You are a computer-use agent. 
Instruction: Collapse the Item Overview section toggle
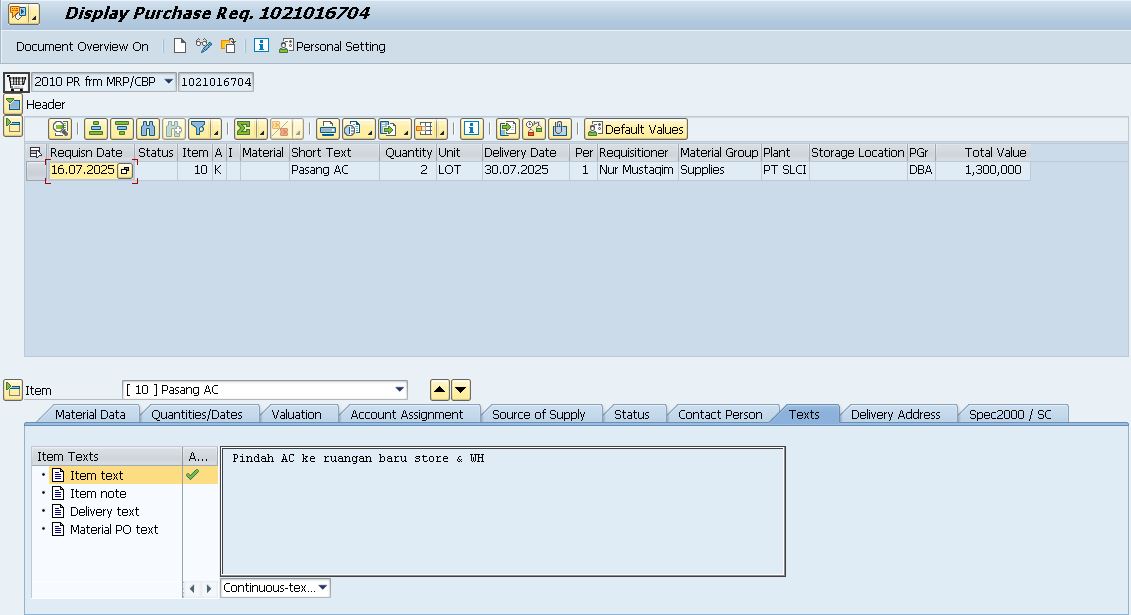[12, 126]
